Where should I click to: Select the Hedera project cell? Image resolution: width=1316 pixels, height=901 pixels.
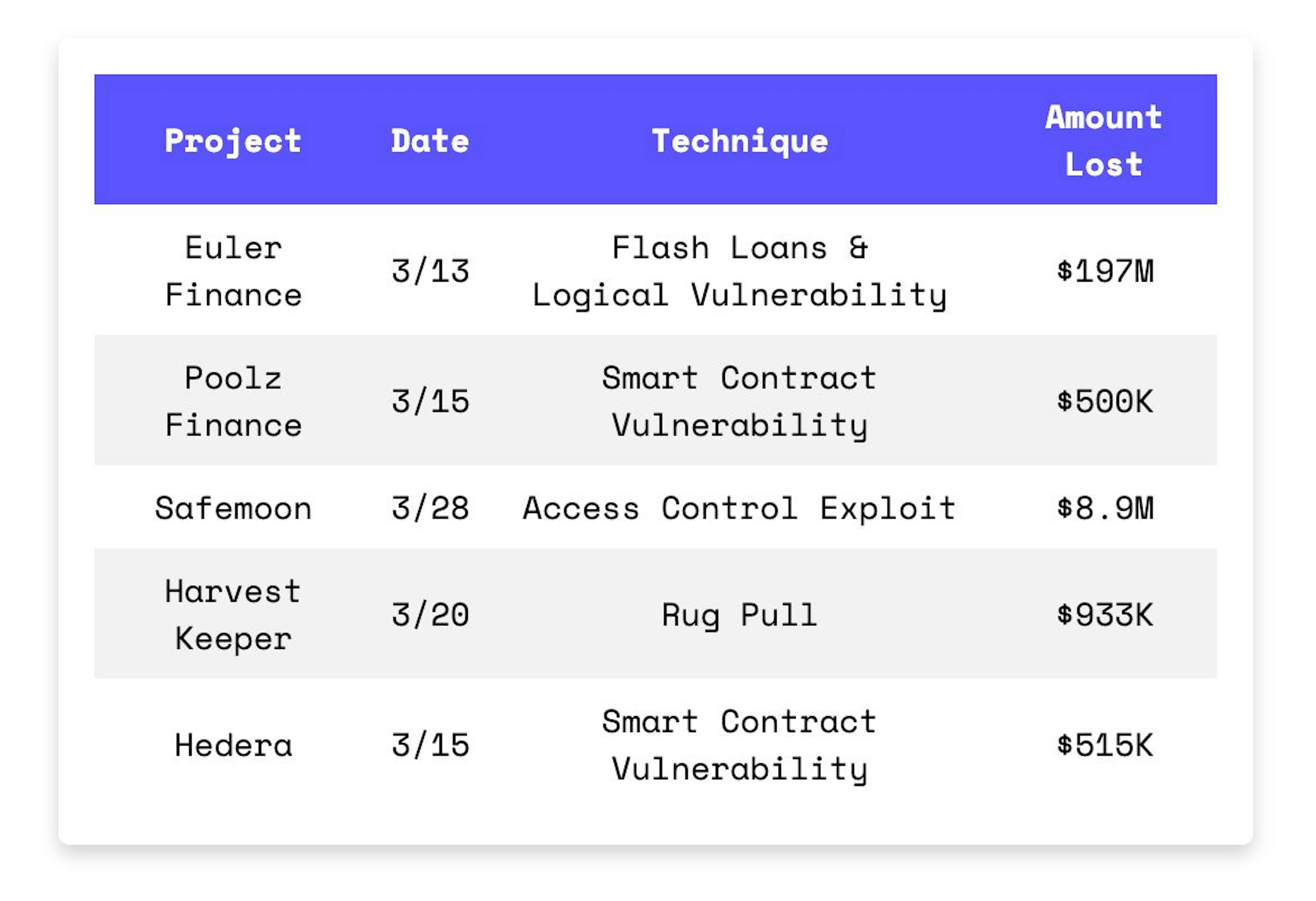pyautogui.click(x=233, y=745)
